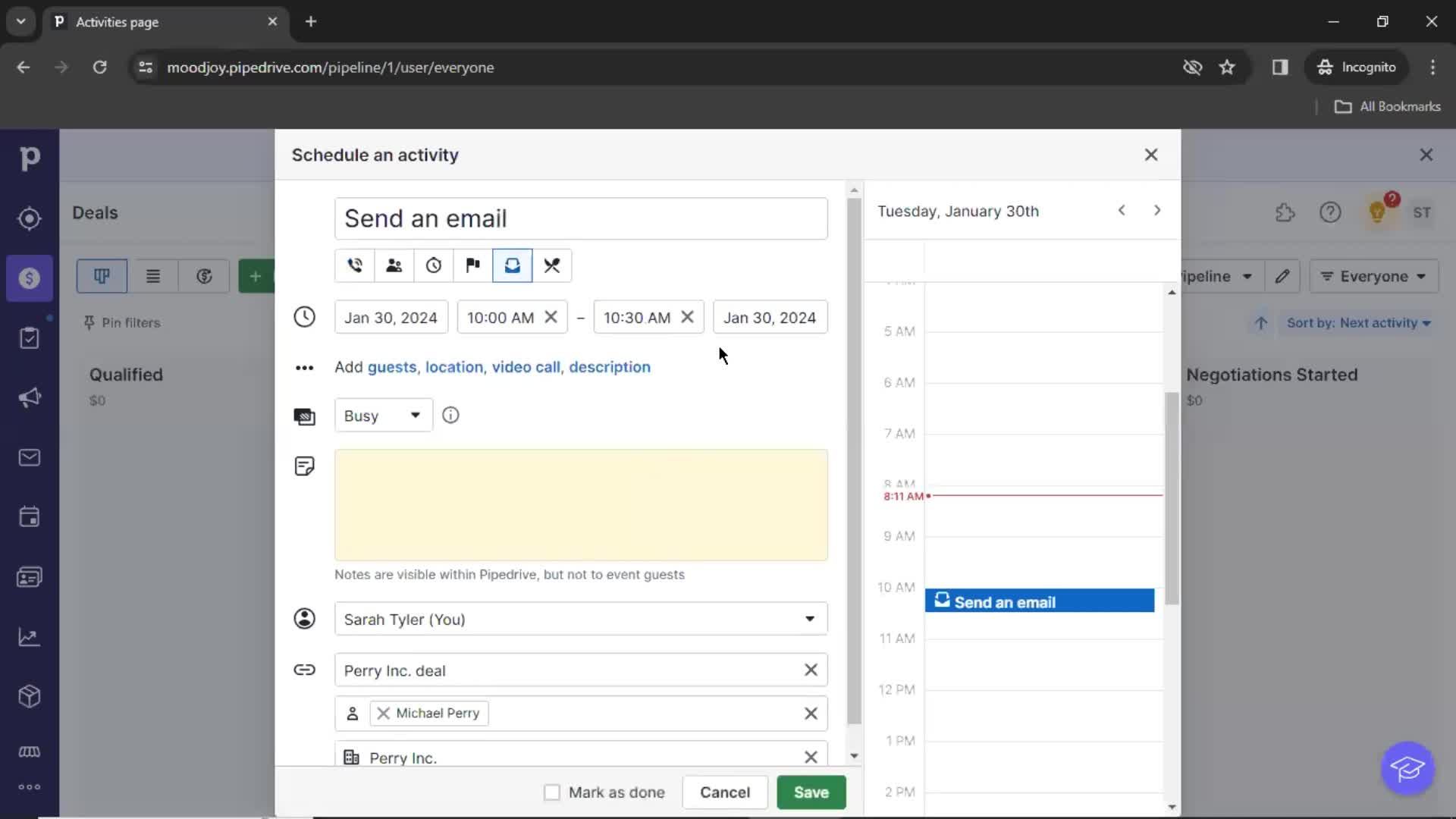1456x819 pixels.
Task: Clear the 10:00 AM start time
Action: [x=551, y=317]
